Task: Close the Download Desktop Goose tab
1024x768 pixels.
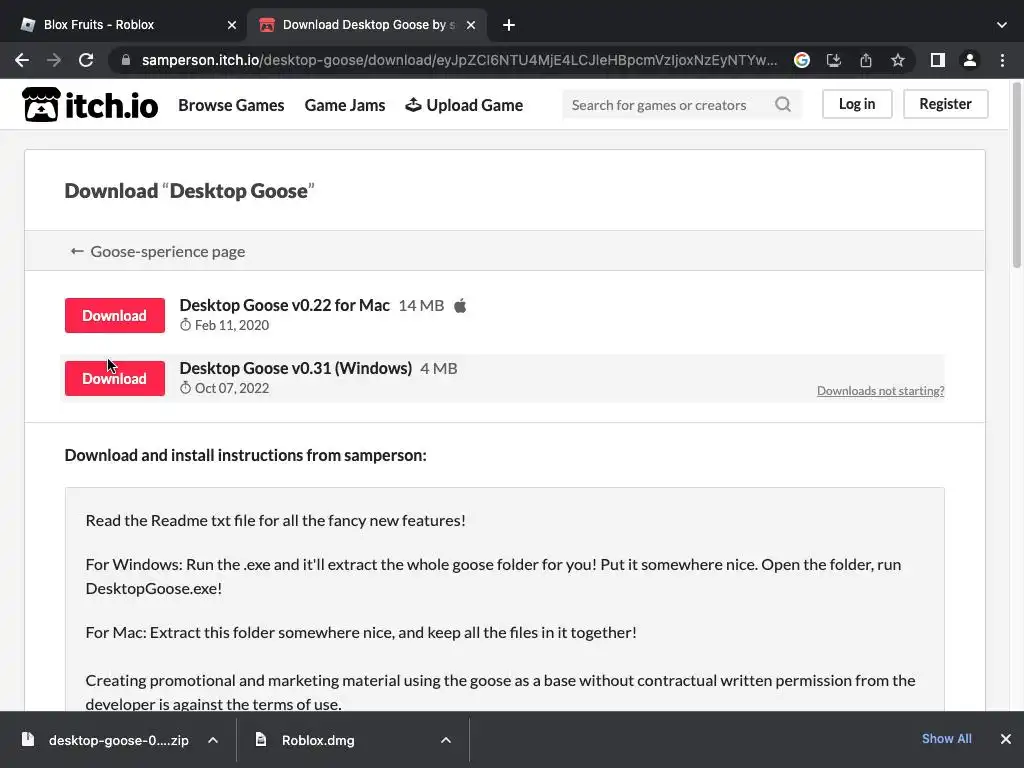Action: 471,25
